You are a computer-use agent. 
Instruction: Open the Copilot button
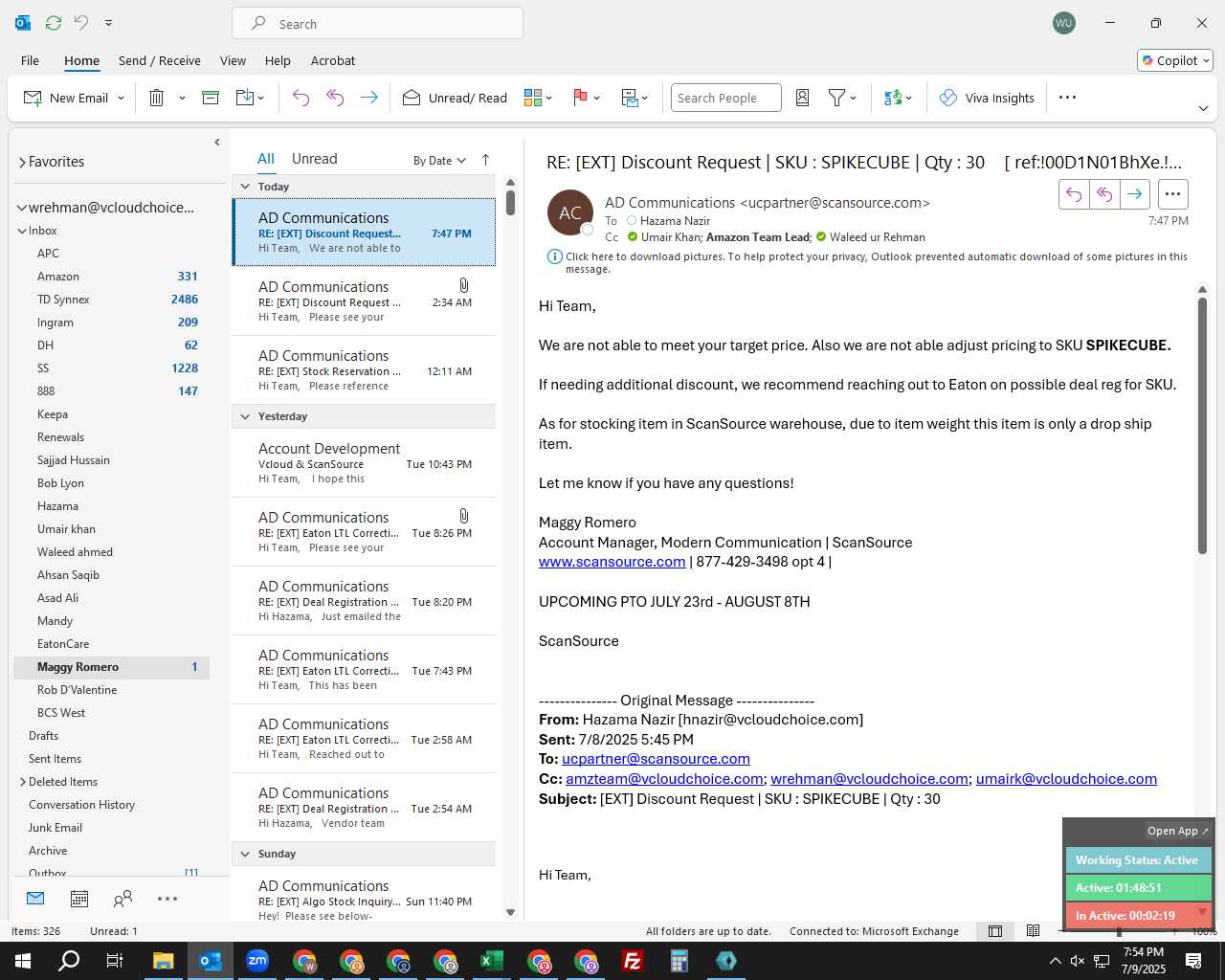point(1175,60)
